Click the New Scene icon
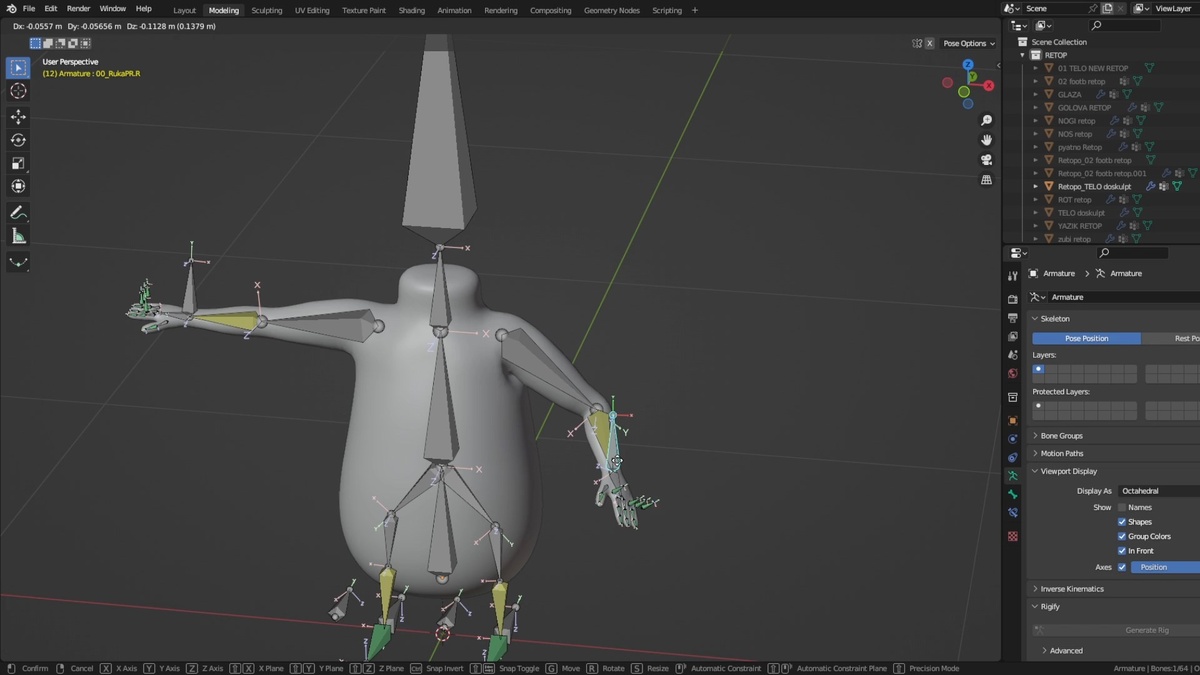The image size is (1200, 675). (1107, 8)
